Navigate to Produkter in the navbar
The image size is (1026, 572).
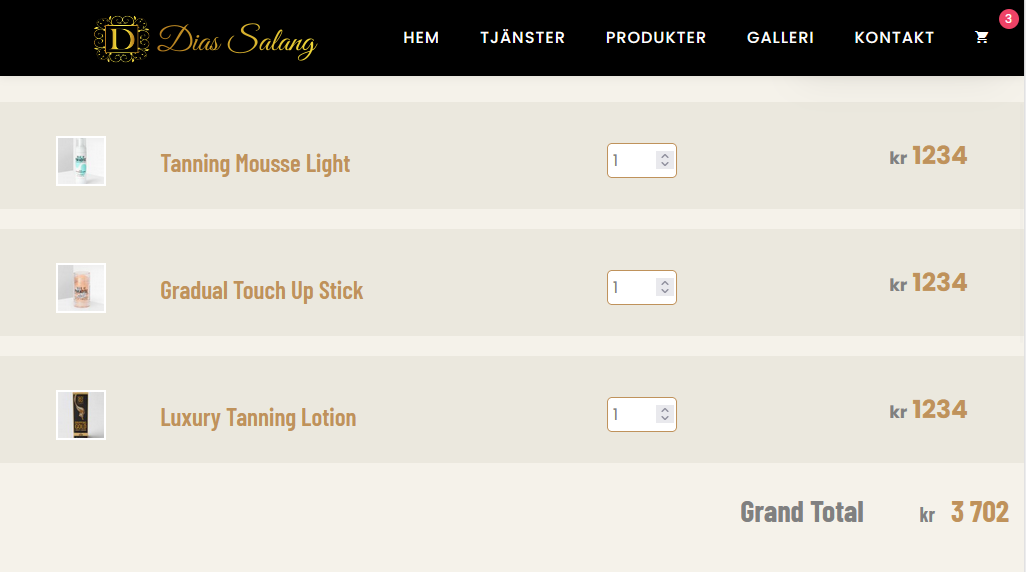(x=656, y=38)
